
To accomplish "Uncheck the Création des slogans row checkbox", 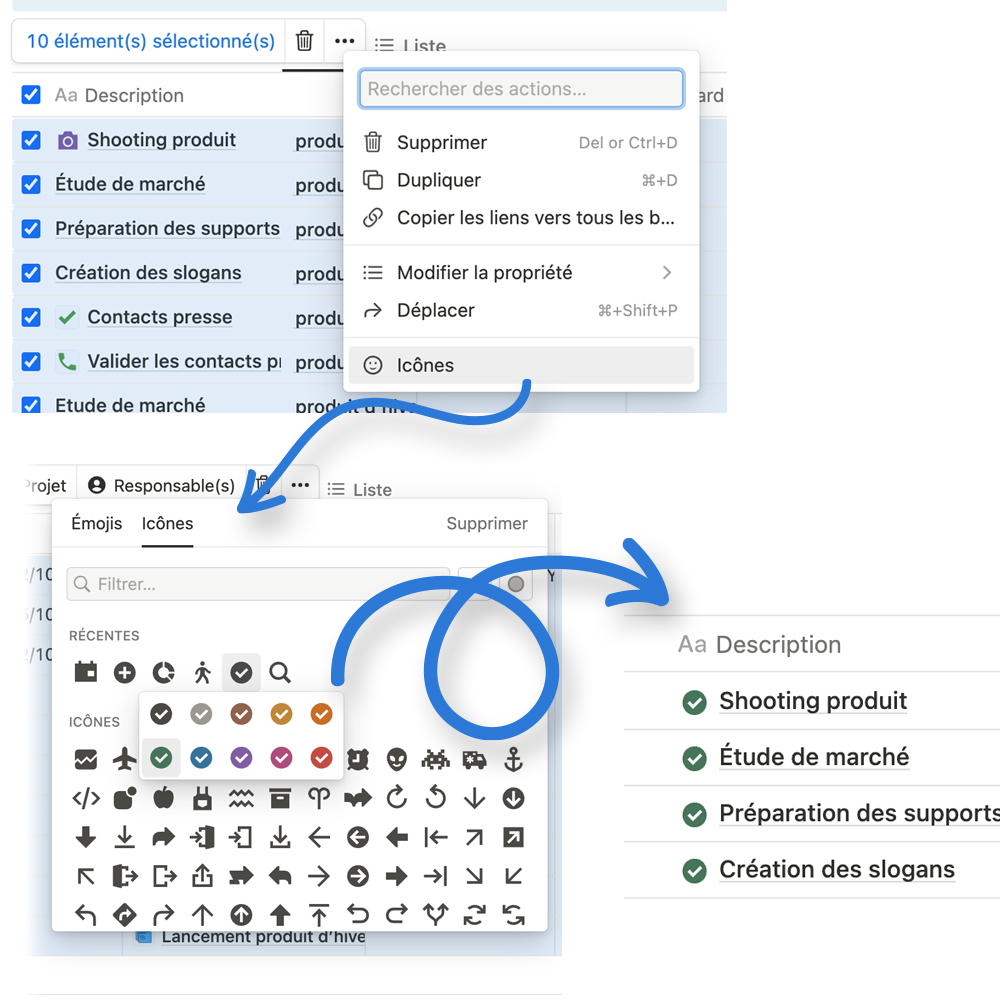I will pyautogui.click(x=31, y=272).
